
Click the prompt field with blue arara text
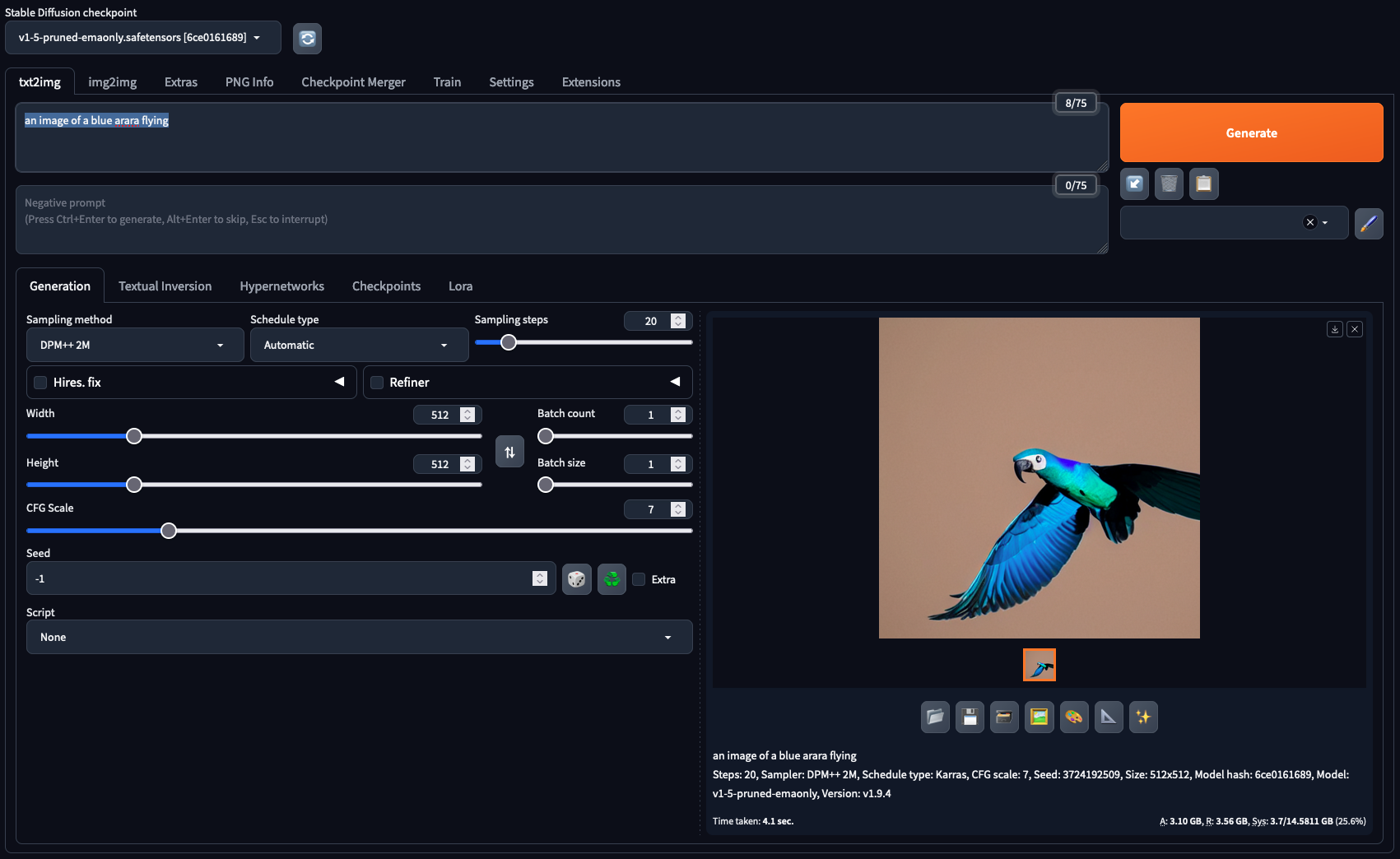pos(561,137)
